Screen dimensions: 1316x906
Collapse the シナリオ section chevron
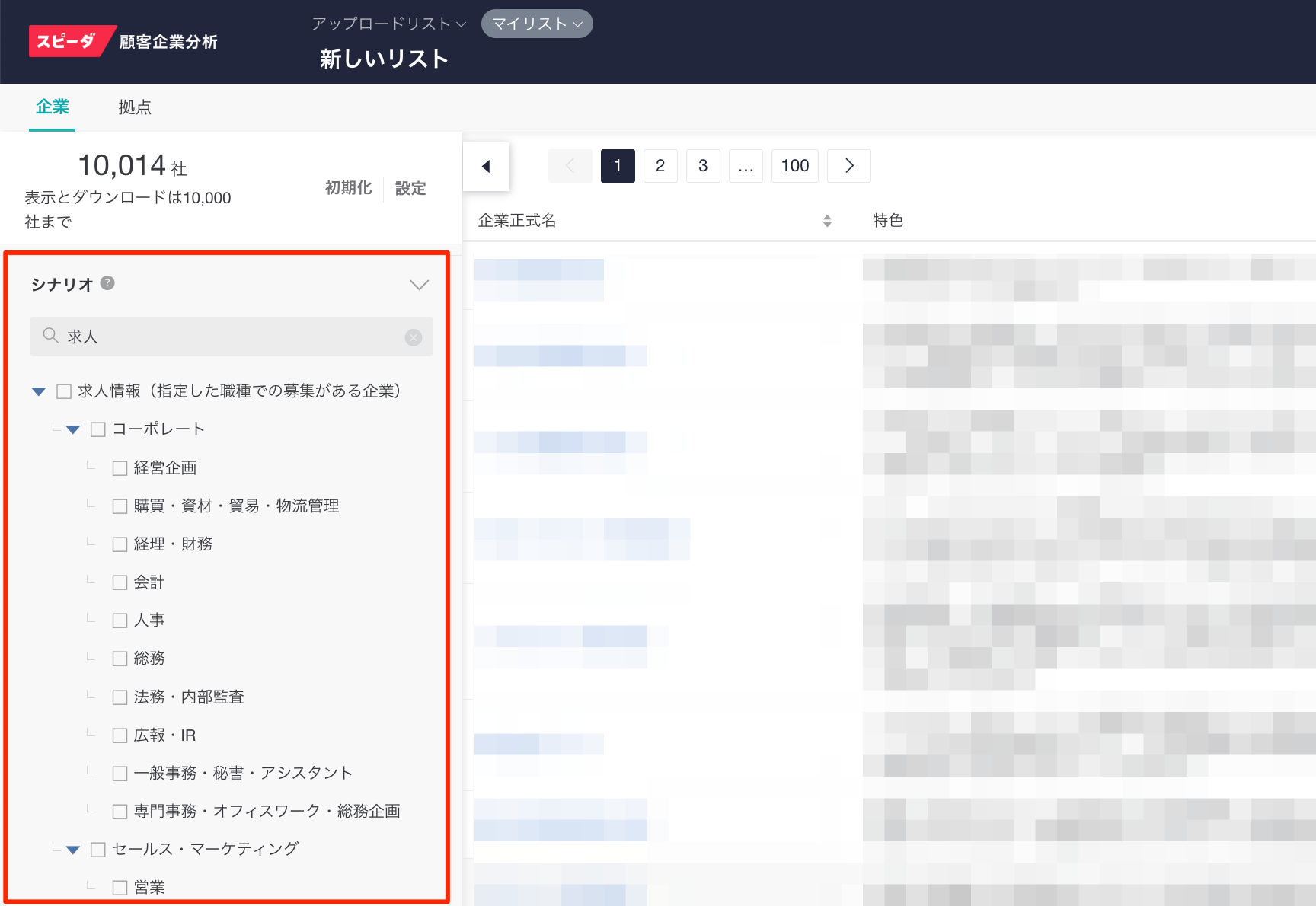(x=419, y=285)
